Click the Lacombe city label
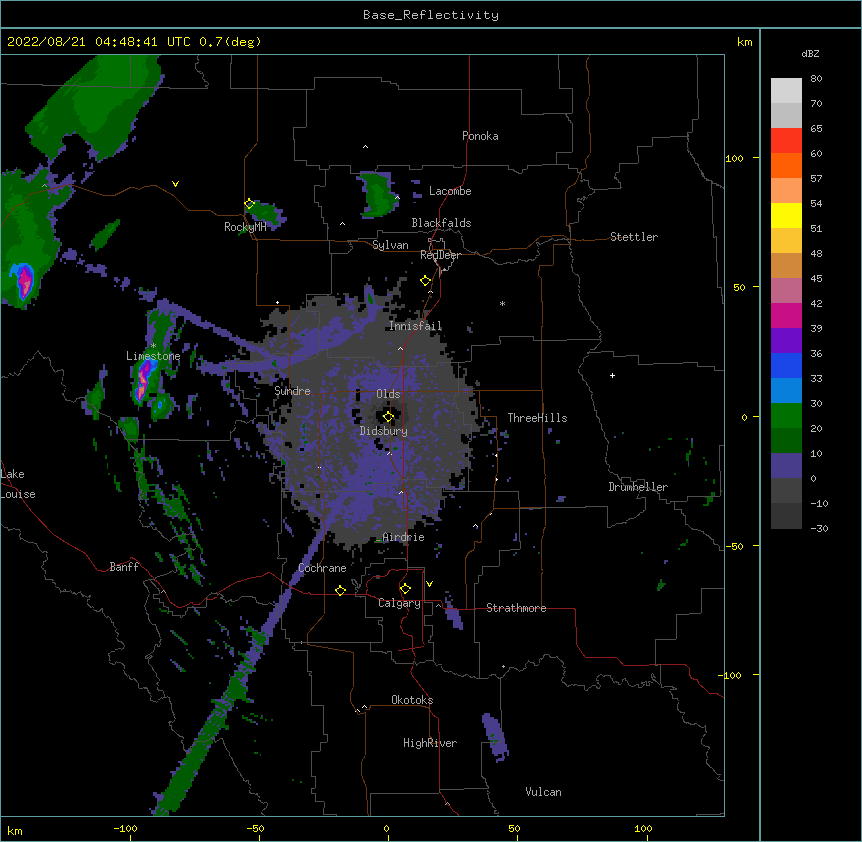 pyautogui.click(x=450, y=191)
